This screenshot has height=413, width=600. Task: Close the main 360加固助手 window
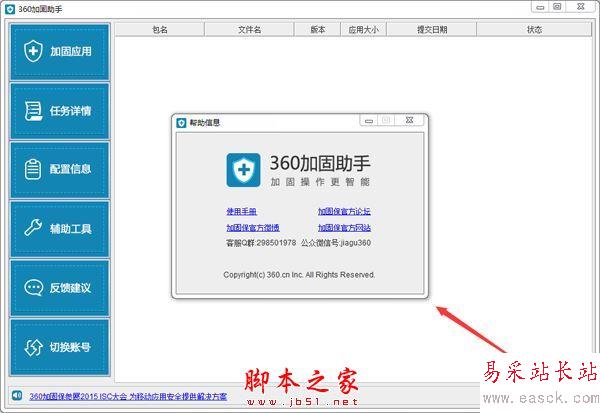click(580, 7)
